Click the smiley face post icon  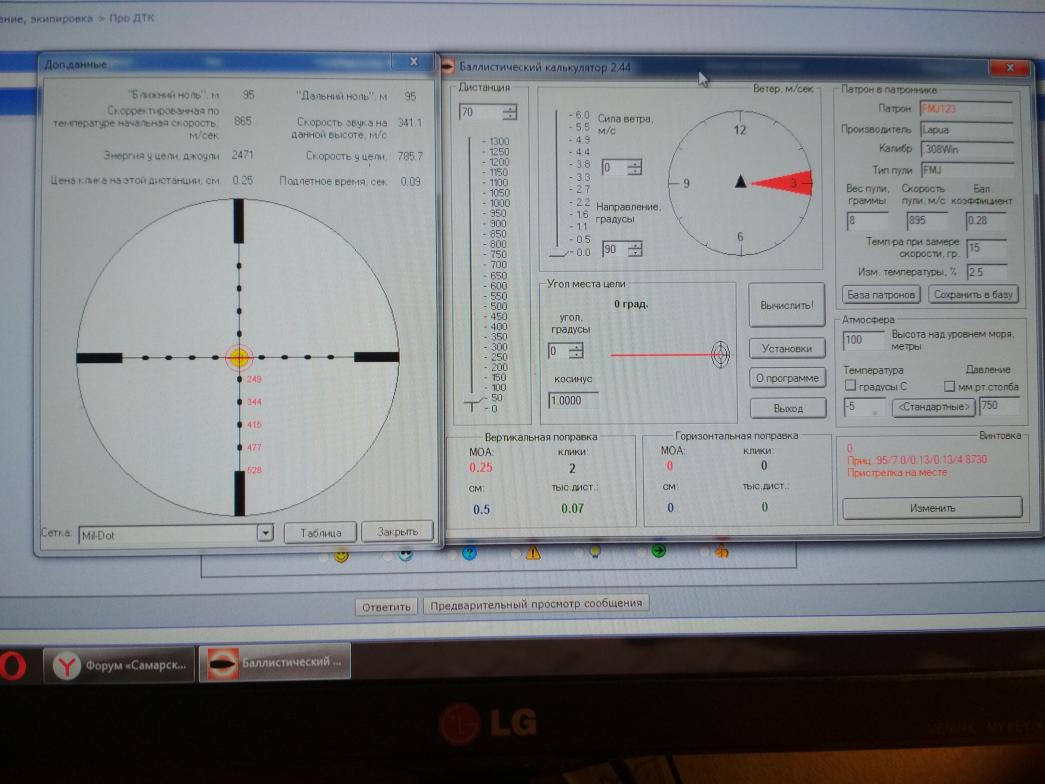point(341,555)
